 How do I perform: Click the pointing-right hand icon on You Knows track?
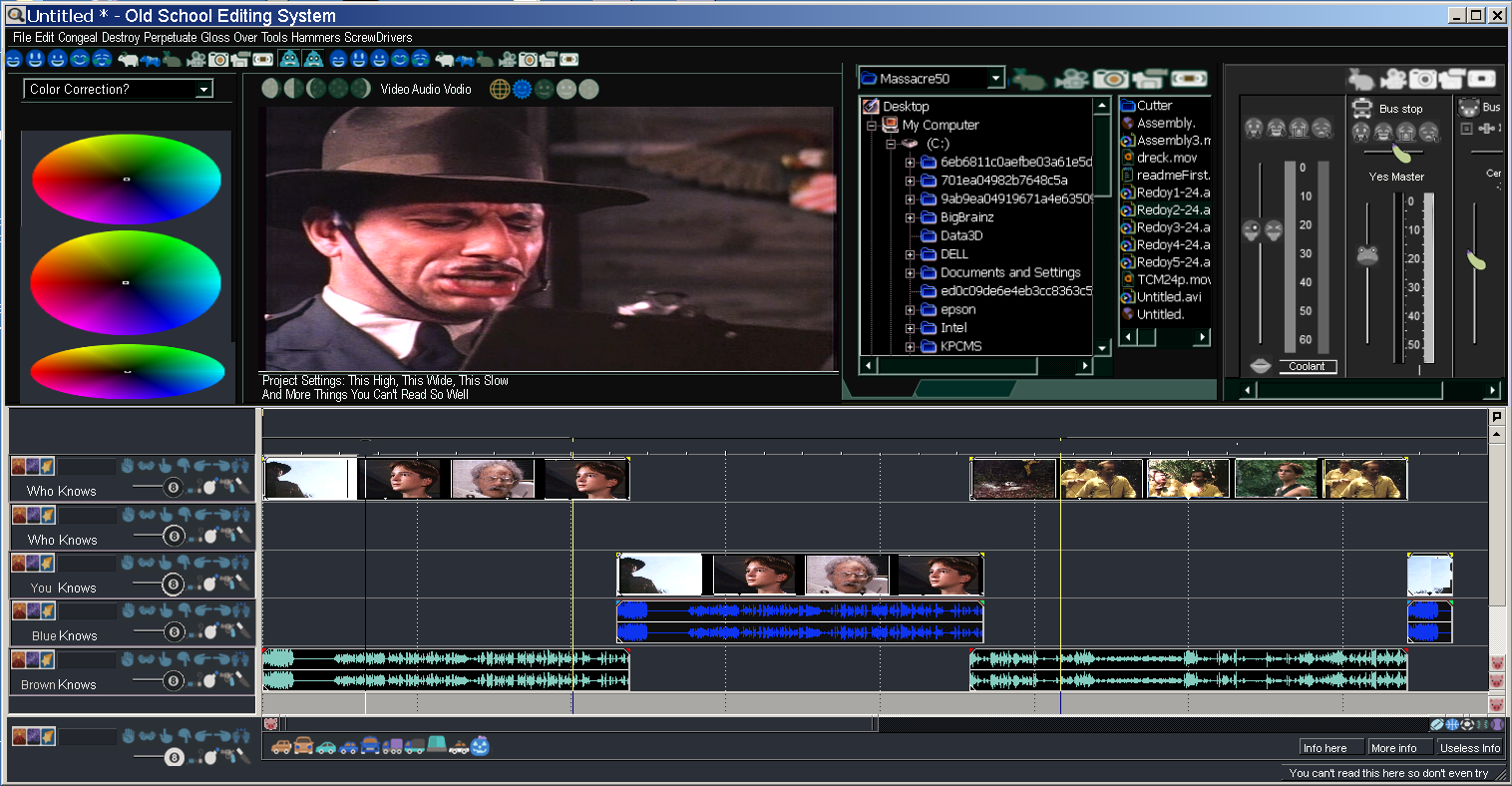click(221, 563)
